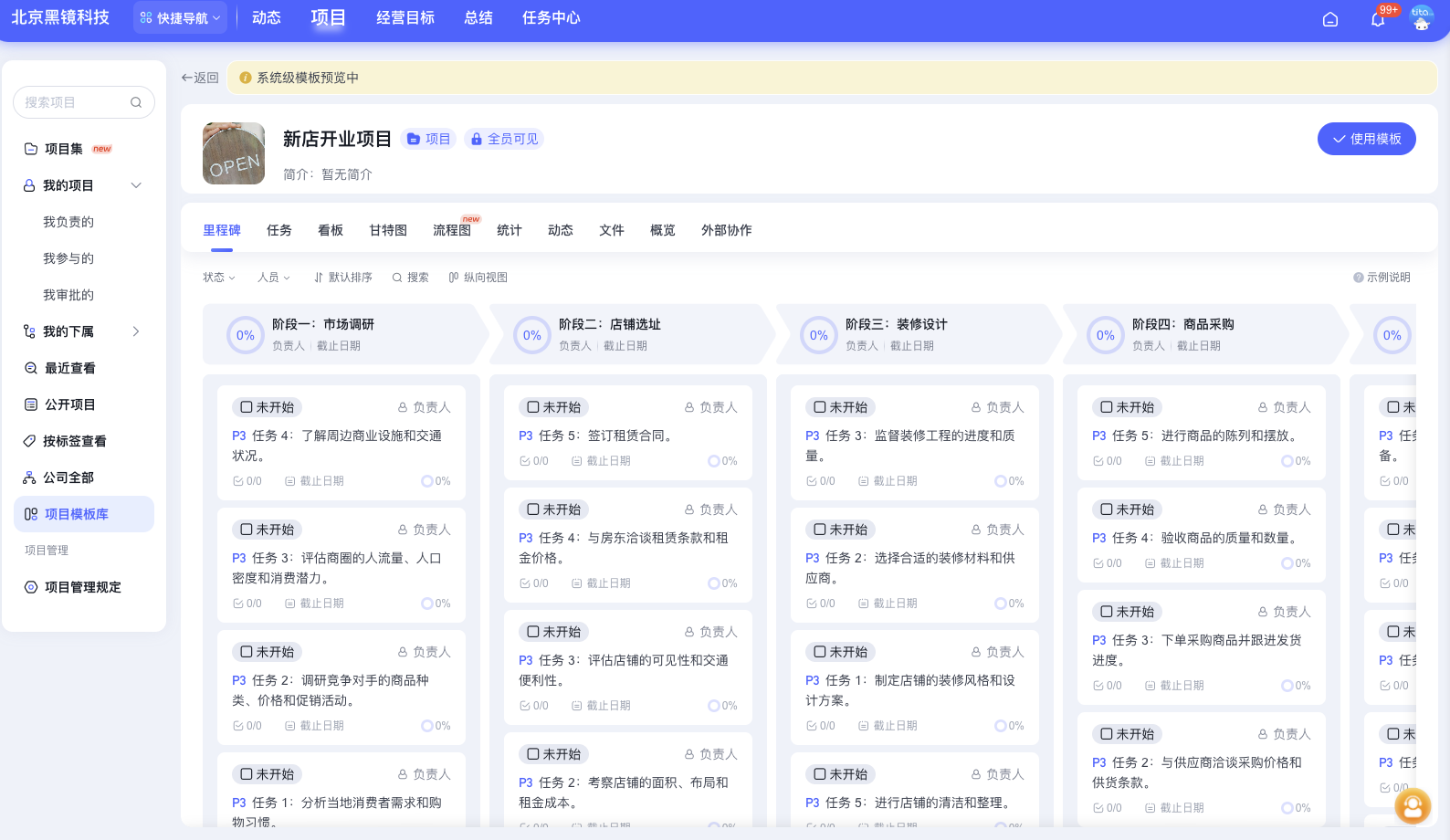Viewport: 1450px width, 840px height.
Task: Click the 新店开业项目 OPEN thumbnail image
Action: (x=234, y=153)
